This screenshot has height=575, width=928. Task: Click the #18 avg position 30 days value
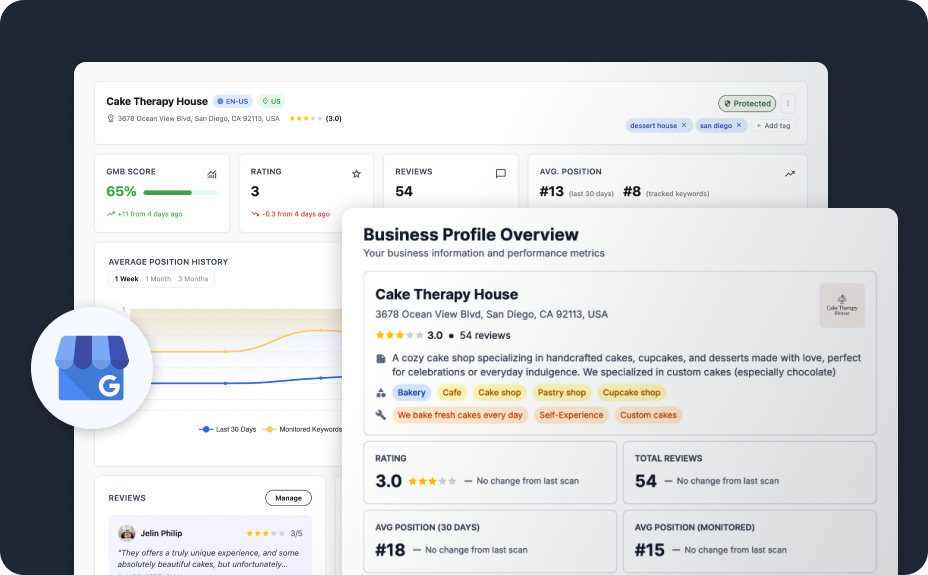pyautogui.click(x=390, y=550)
